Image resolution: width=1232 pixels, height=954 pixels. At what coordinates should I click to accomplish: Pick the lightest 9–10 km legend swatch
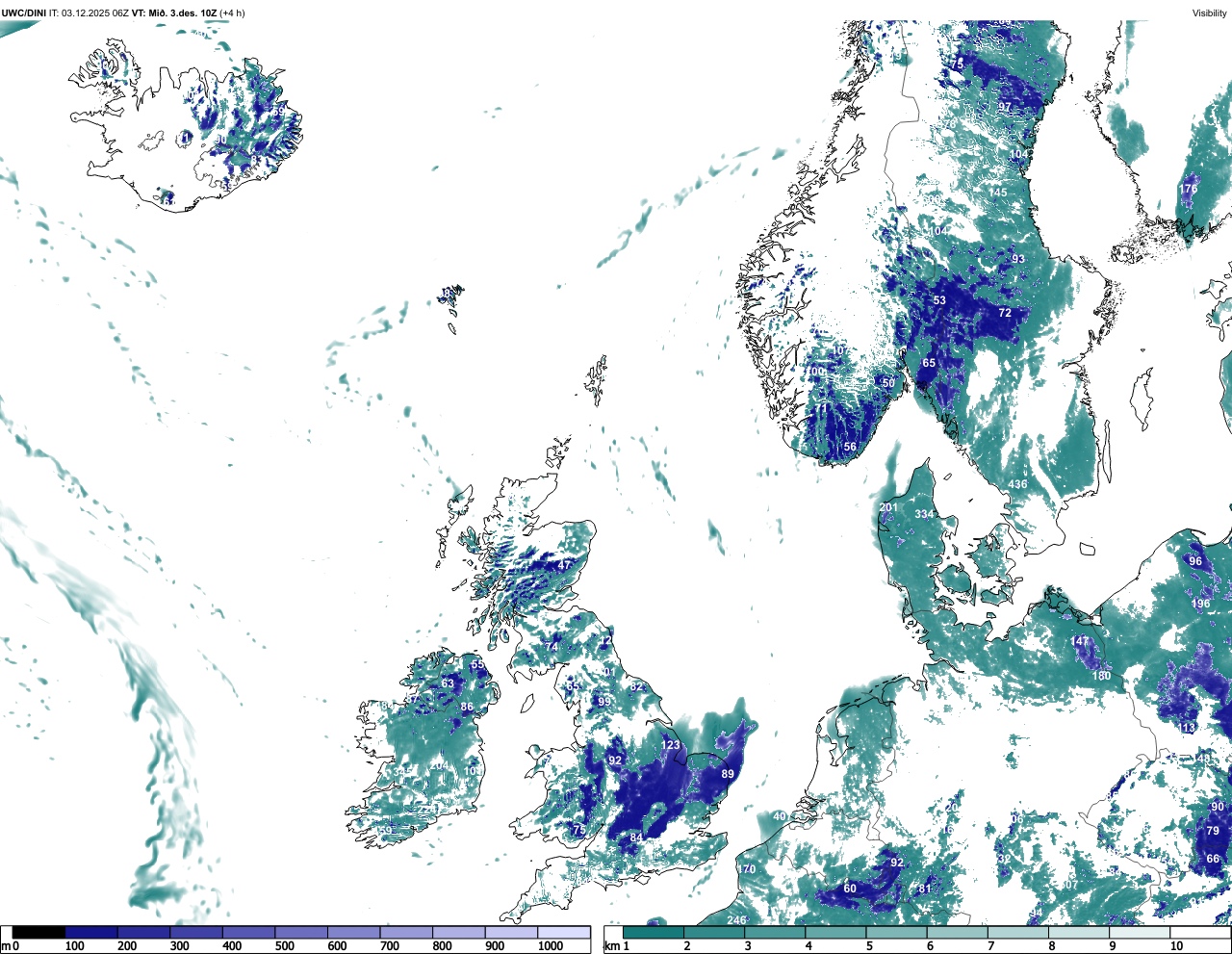1140,932
